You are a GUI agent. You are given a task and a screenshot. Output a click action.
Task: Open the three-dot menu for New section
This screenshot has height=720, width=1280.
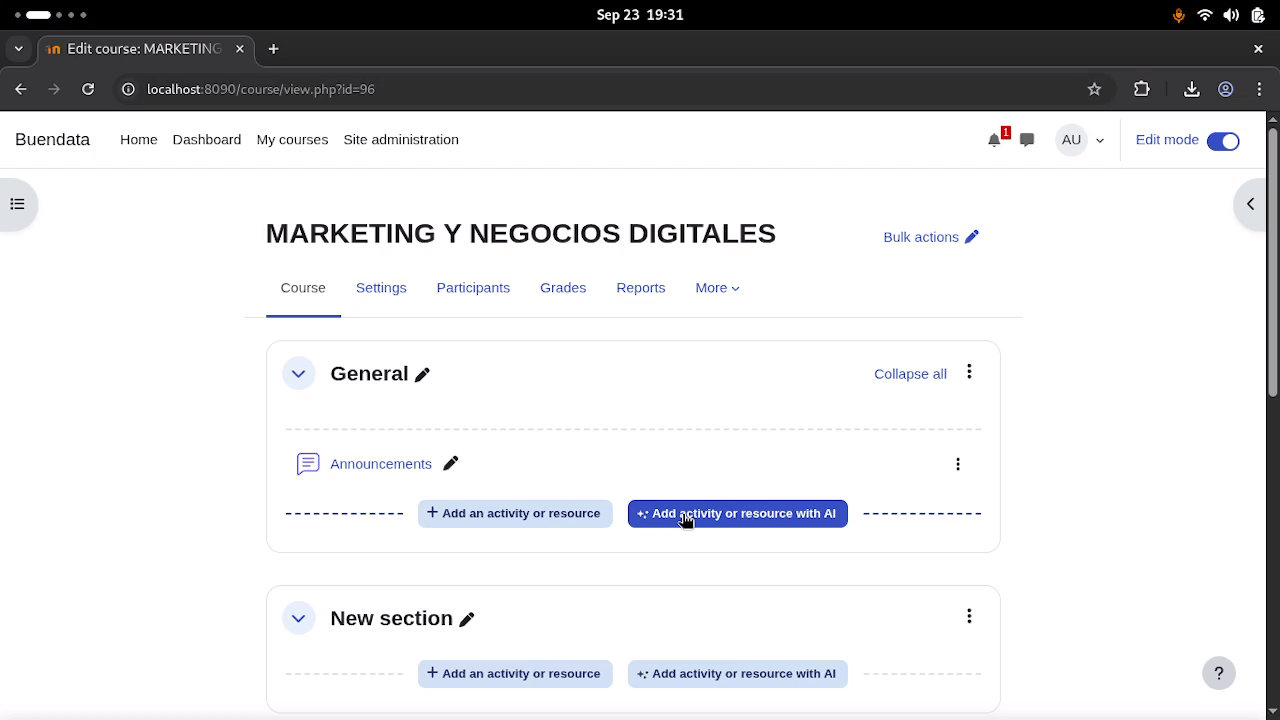pyautogui.click(x=969, y=616)
